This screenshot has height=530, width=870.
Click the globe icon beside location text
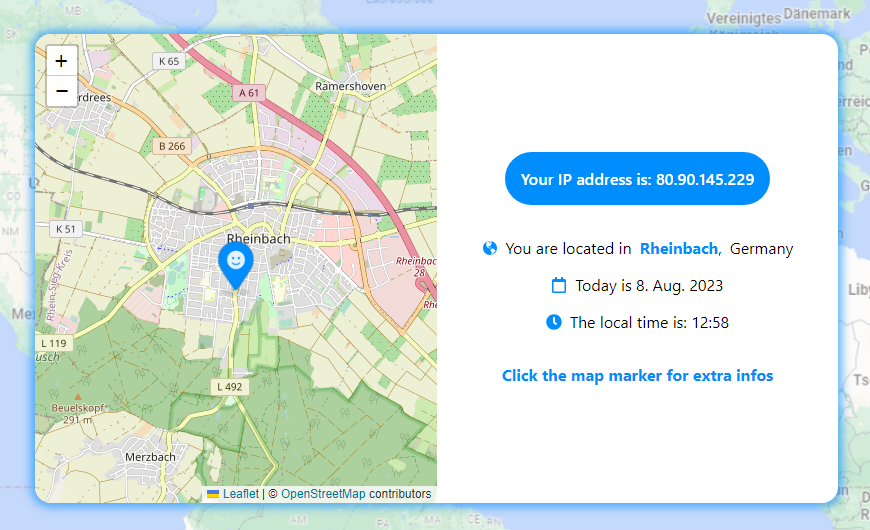[490, 248]
